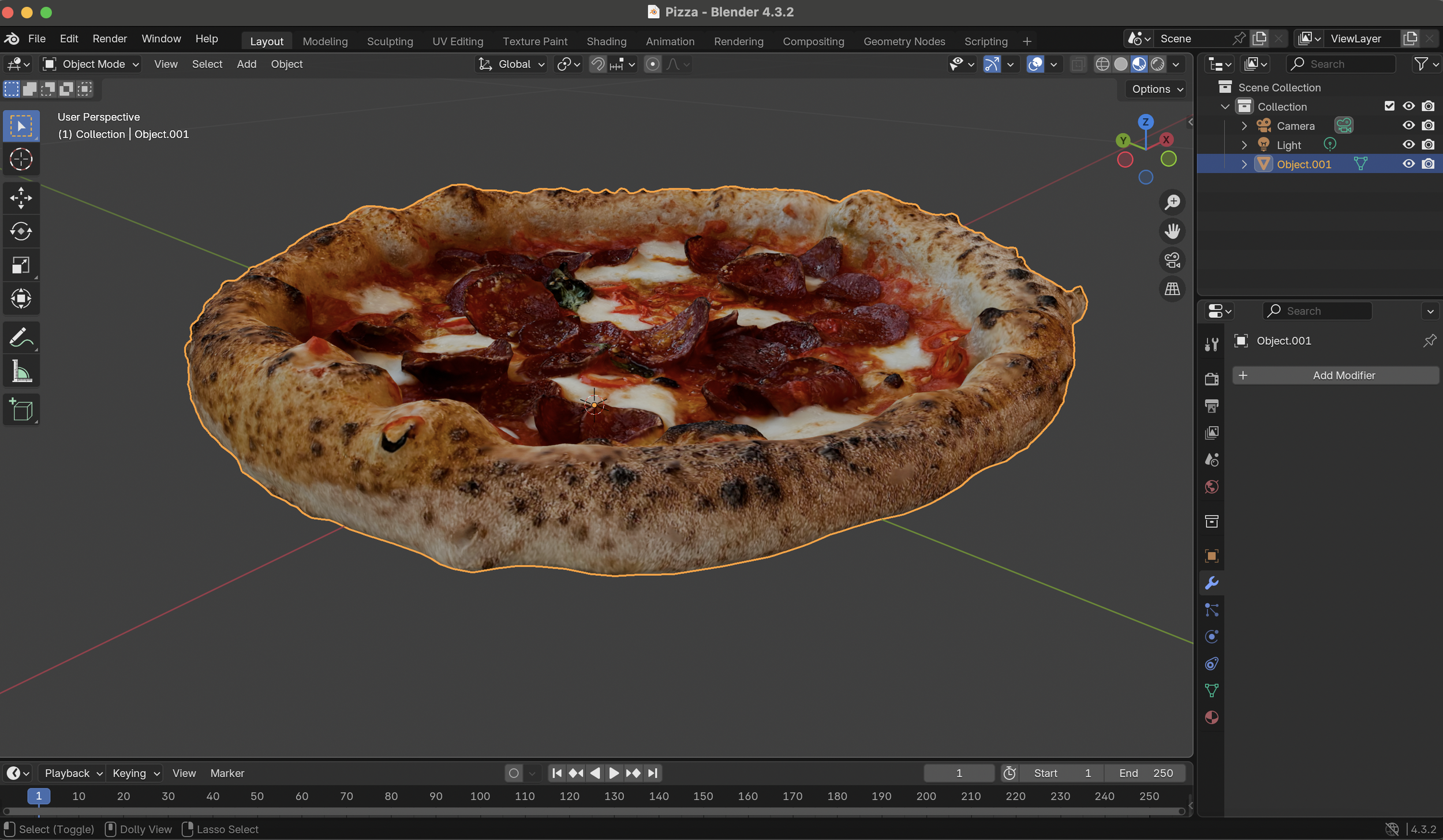Select the Rotate tool
Image resolution: width=1443 pixels, height=840 pixels.
click(x=21, y=231)
